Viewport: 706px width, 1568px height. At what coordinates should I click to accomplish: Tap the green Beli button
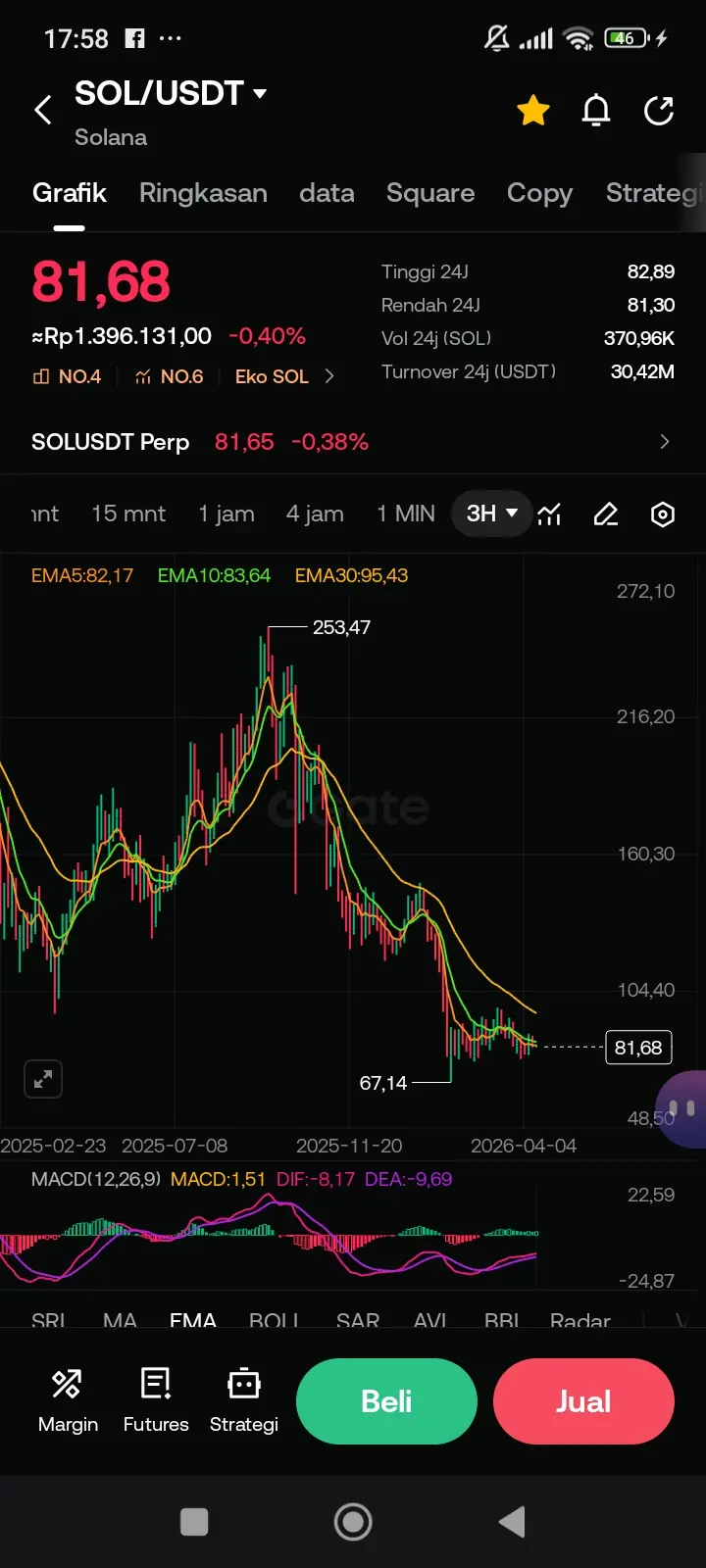pyautogui.click(x=386, y=1401)
